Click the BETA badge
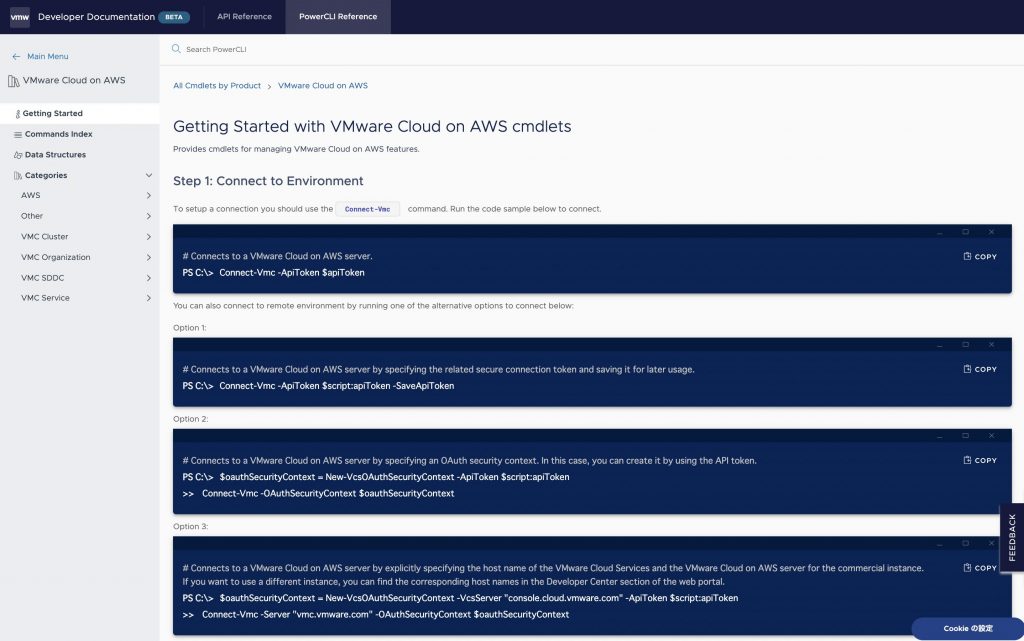Image resolution: width=1024 pixels, height=641 pixels. pyautogui.click(x=174, y=18)
